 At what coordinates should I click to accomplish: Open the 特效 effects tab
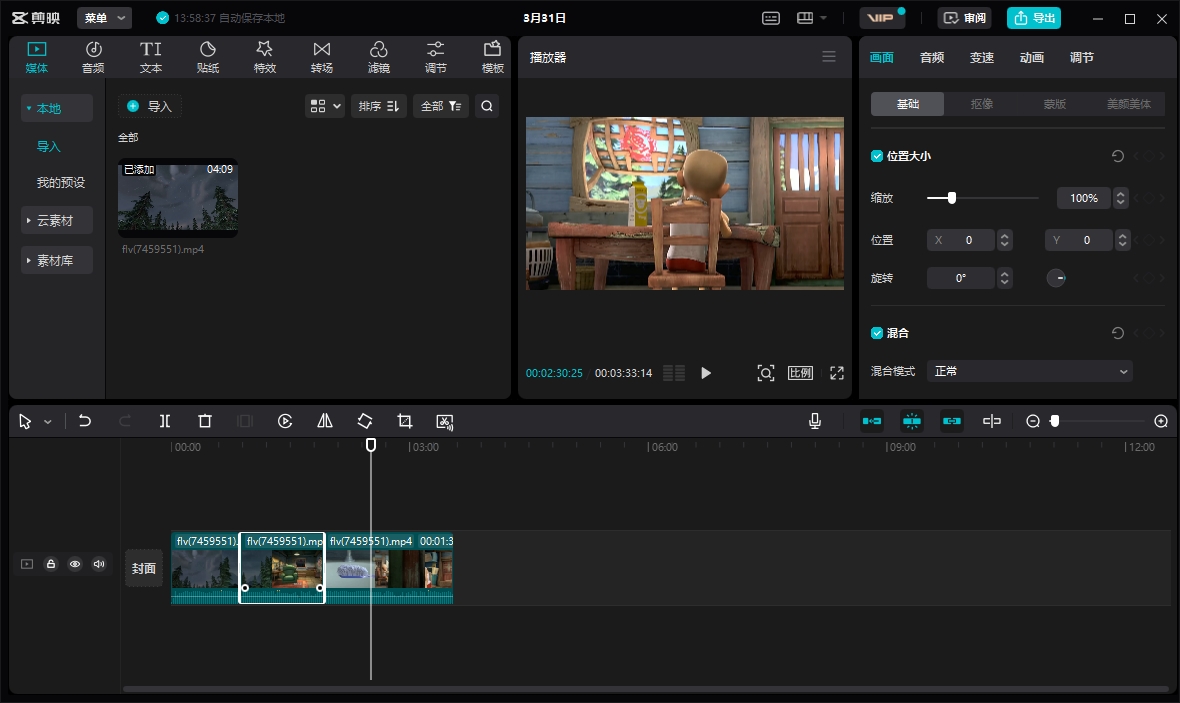(x=265, y=57)
